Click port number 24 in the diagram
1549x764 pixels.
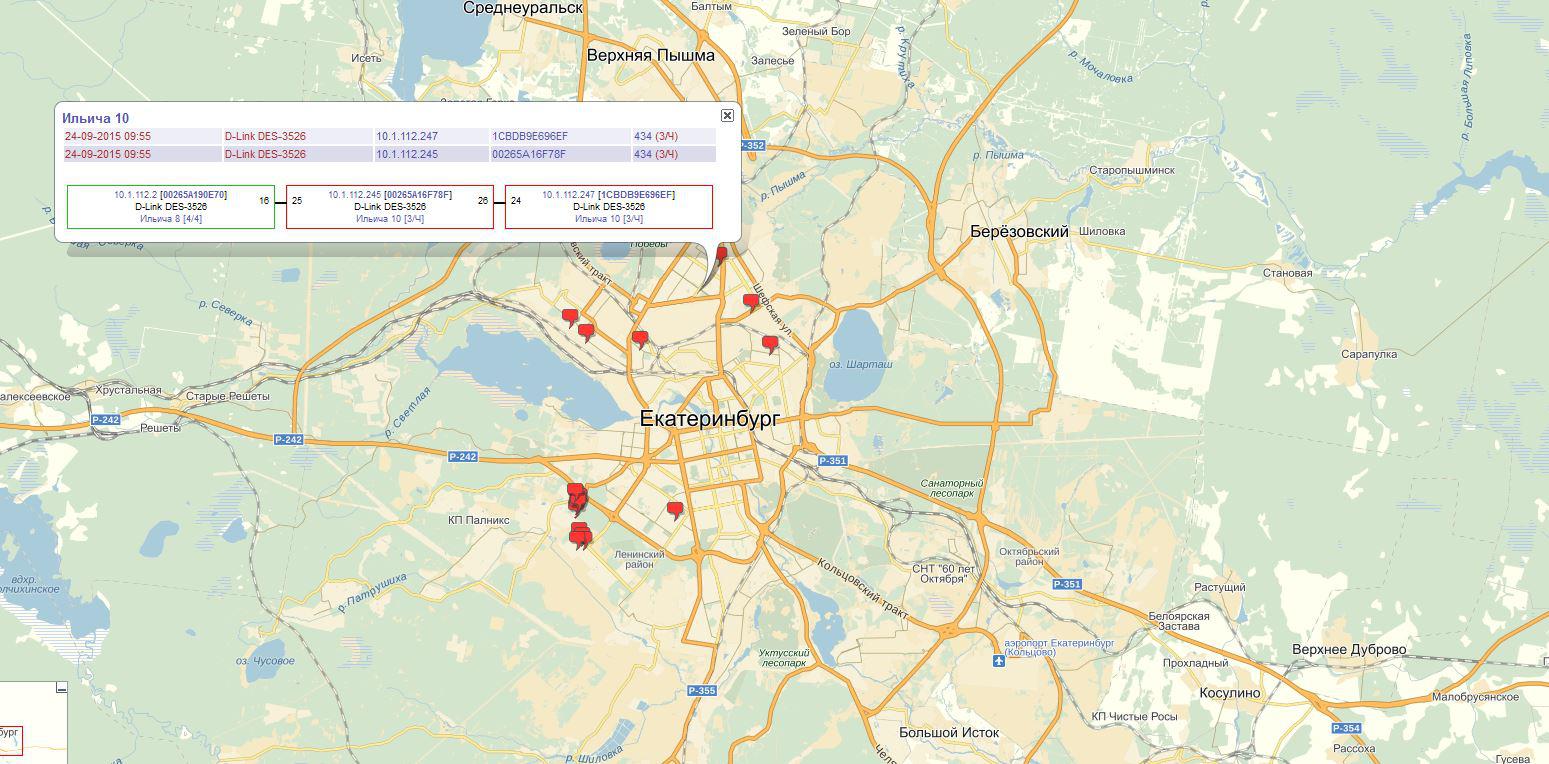click(516, 201)
